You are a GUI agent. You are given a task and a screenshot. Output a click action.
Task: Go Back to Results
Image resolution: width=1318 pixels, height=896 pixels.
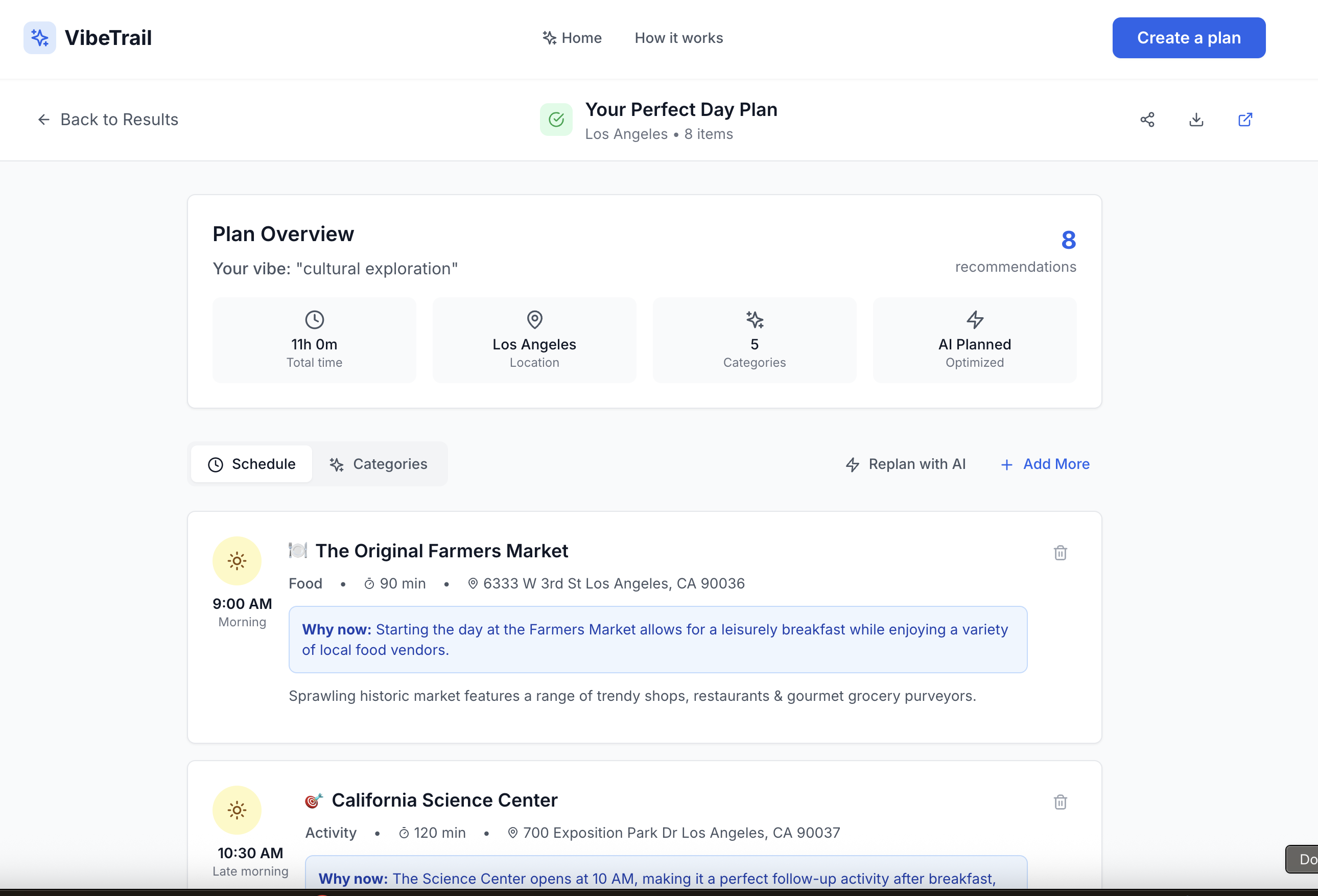108,120
